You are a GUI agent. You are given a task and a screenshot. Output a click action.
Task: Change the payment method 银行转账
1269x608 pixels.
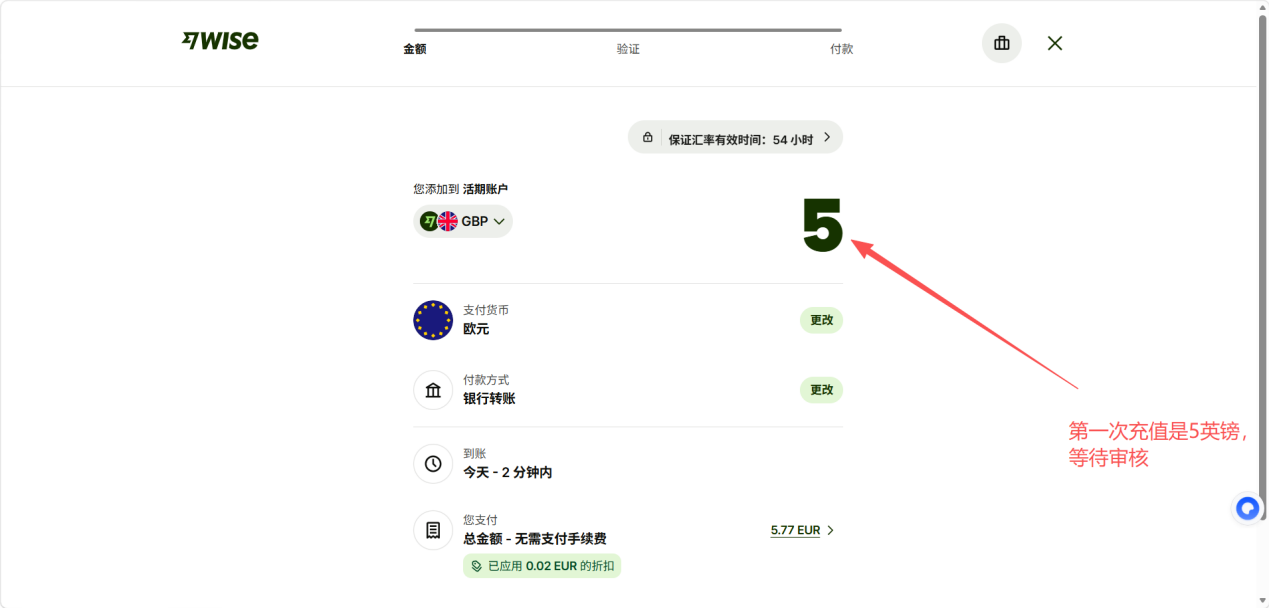point(821,390)
